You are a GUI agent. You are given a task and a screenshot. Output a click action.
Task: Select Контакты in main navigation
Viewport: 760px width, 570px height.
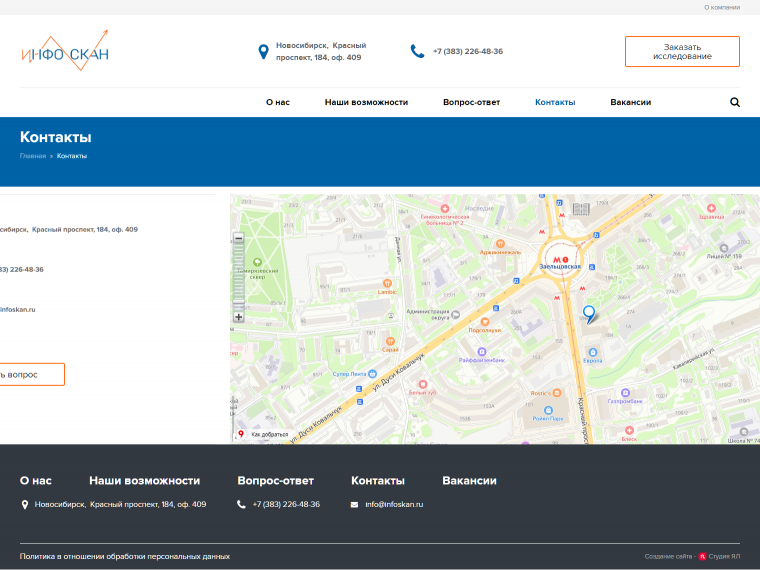(555, 102)
